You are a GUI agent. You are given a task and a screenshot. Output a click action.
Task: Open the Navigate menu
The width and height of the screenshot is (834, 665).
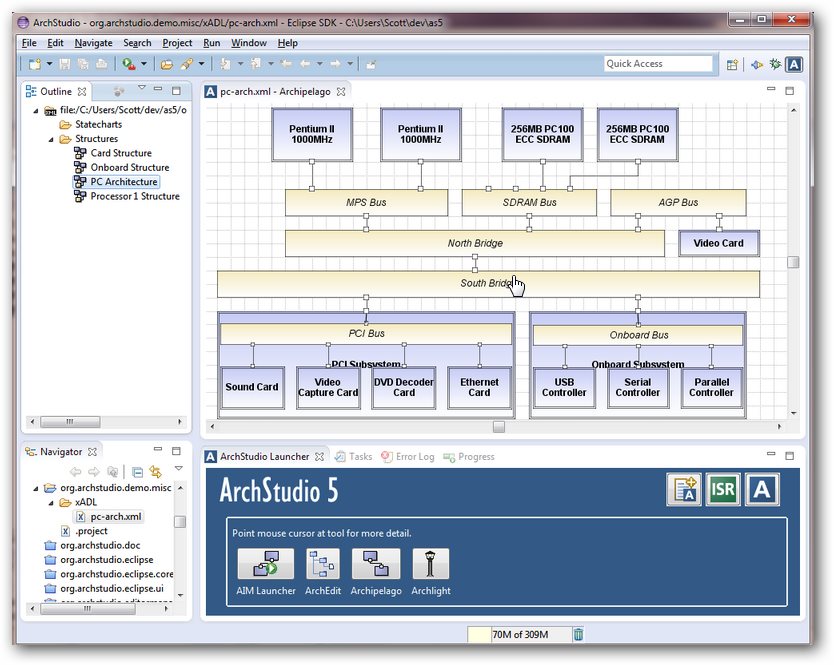click(x=94, y=43)
